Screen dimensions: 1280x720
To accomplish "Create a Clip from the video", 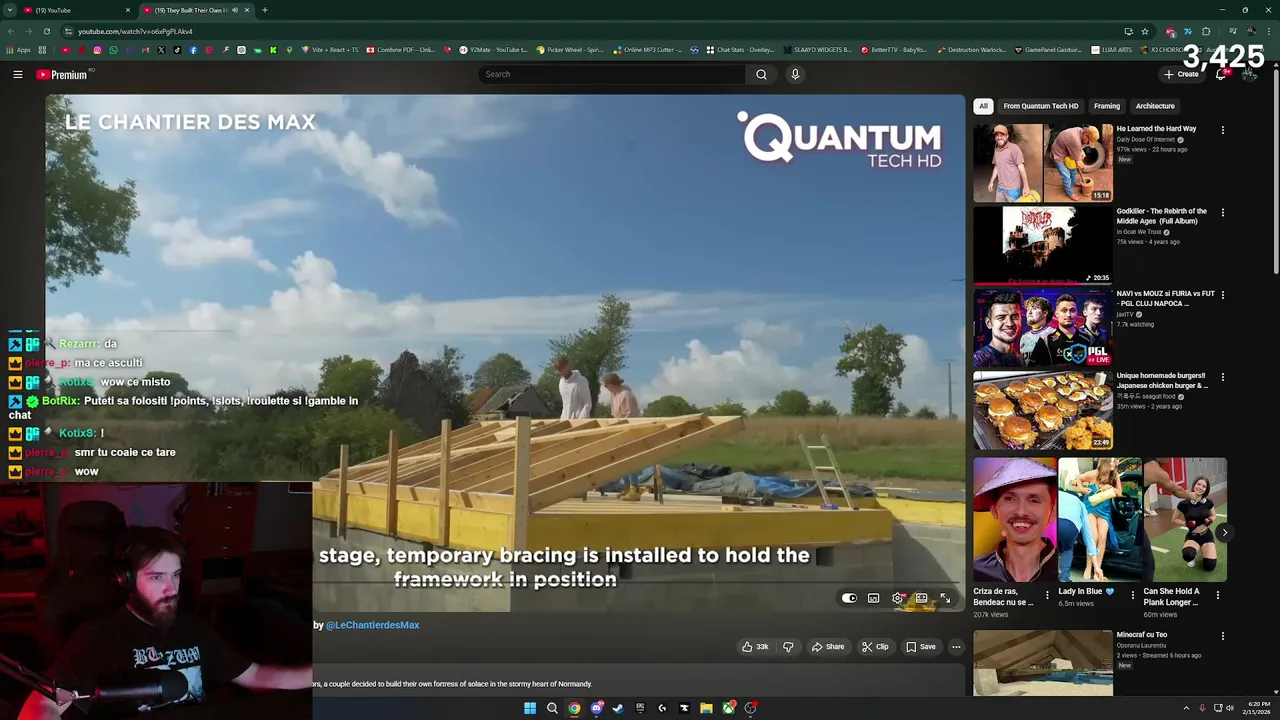I will point(875,647).
